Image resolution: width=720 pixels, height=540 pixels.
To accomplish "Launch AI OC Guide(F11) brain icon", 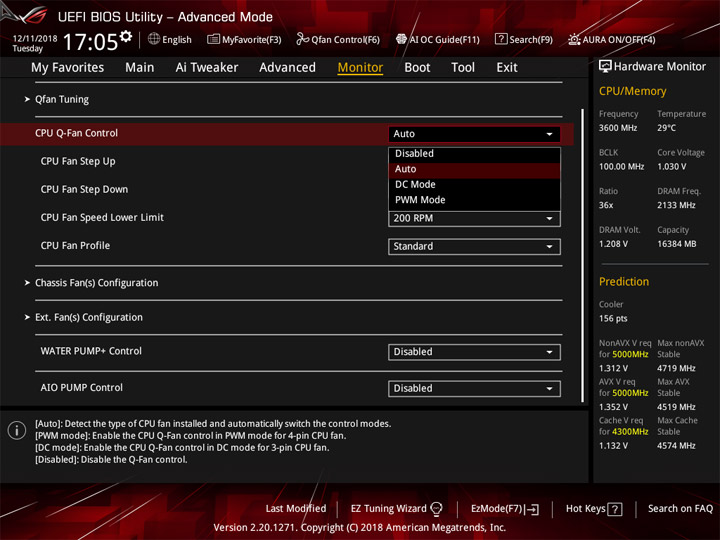I will tap(401, 39).
